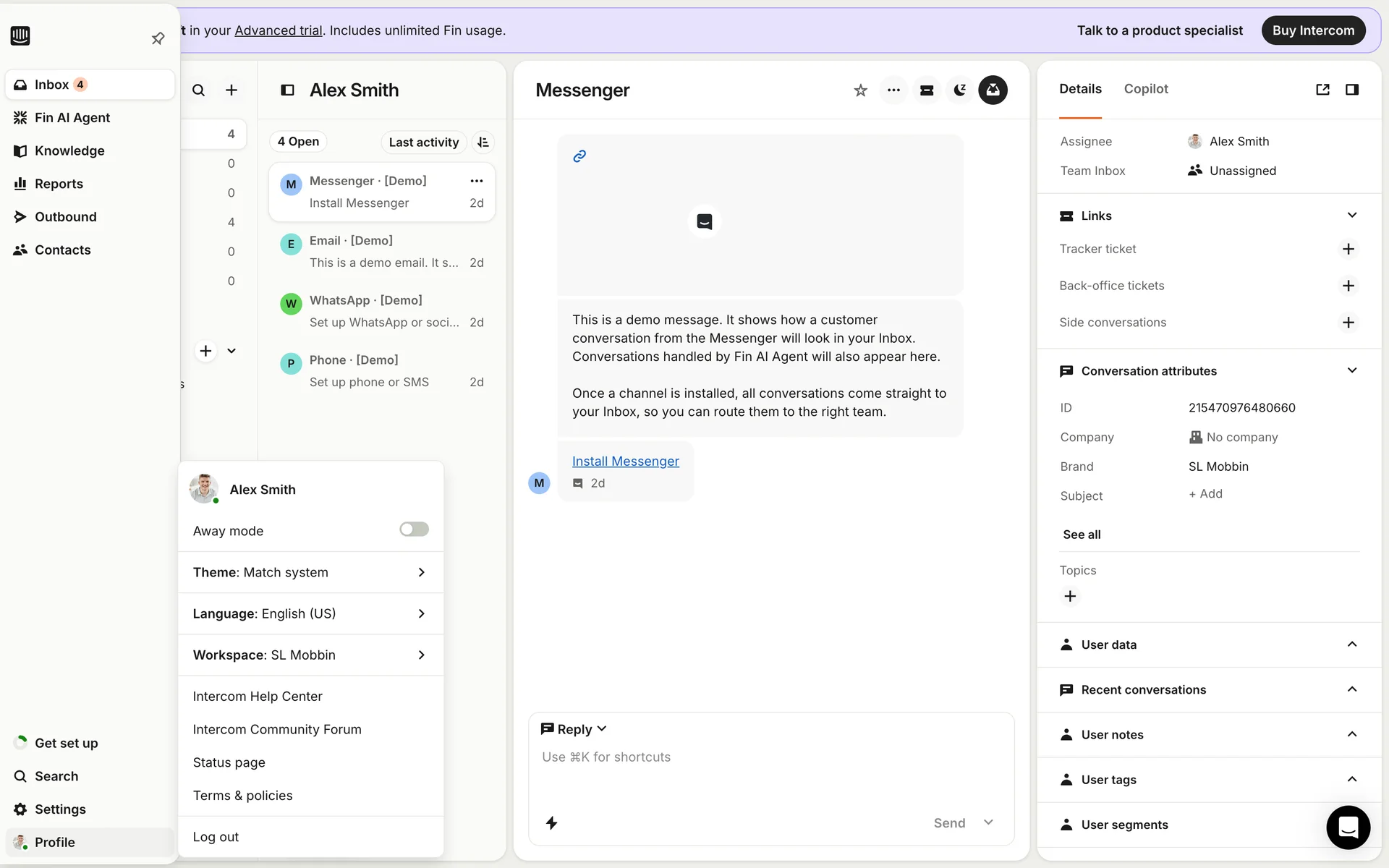The image size is (1389, 868).
Task: Click the pin sidebar icon
Action: [x=158, y=38]
